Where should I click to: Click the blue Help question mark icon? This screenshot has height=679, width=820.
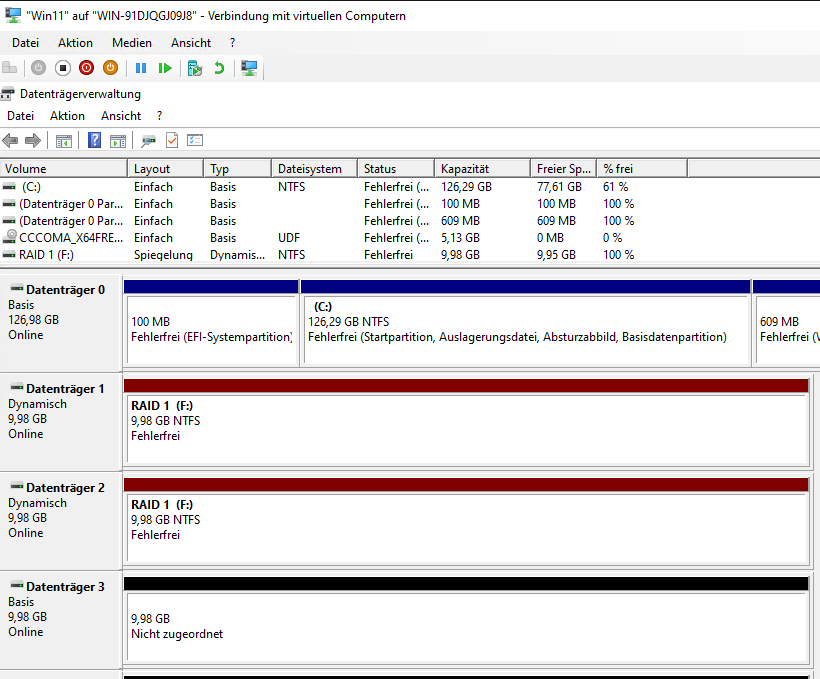click(94, 141)
